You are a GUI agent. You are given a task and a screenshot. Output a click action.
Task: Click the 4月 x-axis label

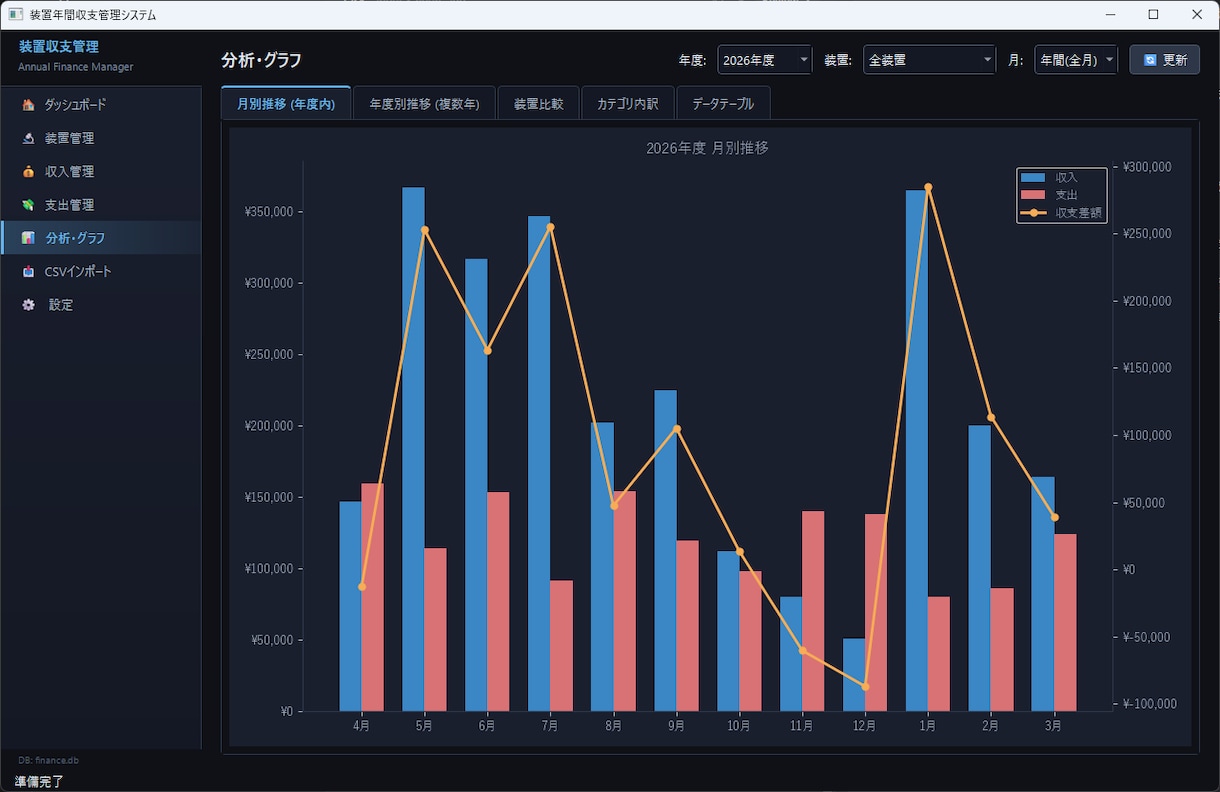coord(361,726)
